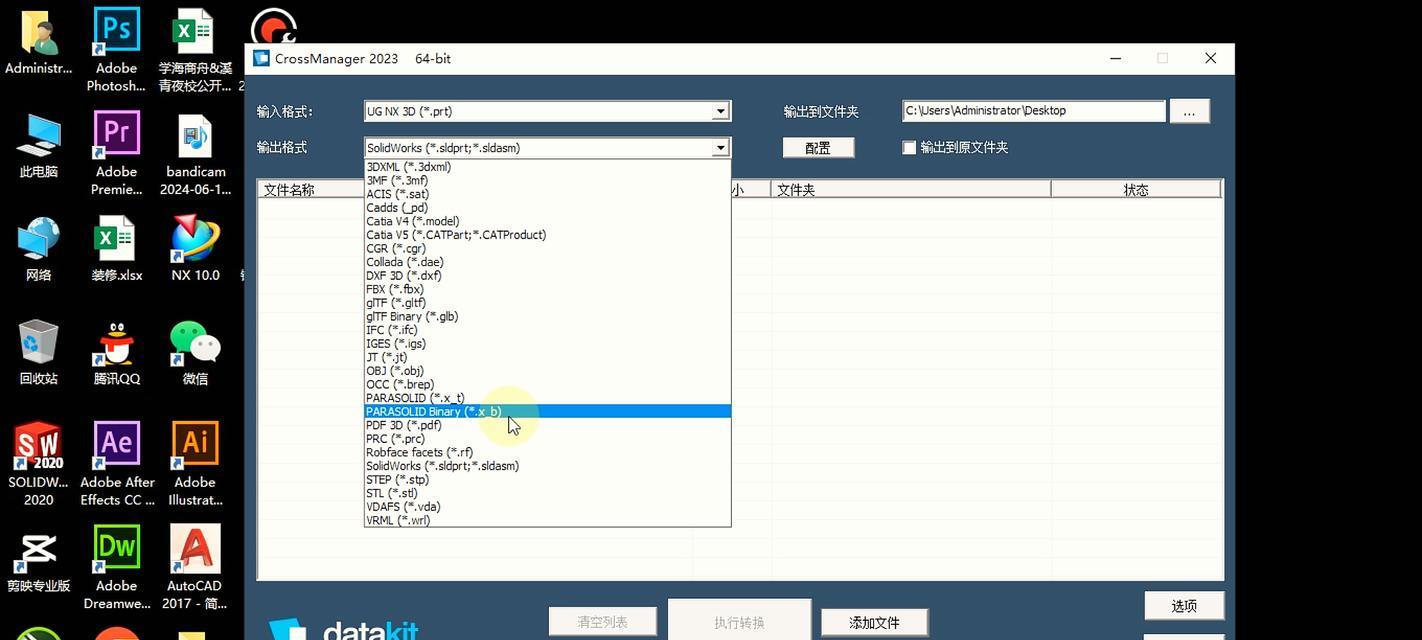Choose Robface facets (*.rf) format

tap(547, 452)
